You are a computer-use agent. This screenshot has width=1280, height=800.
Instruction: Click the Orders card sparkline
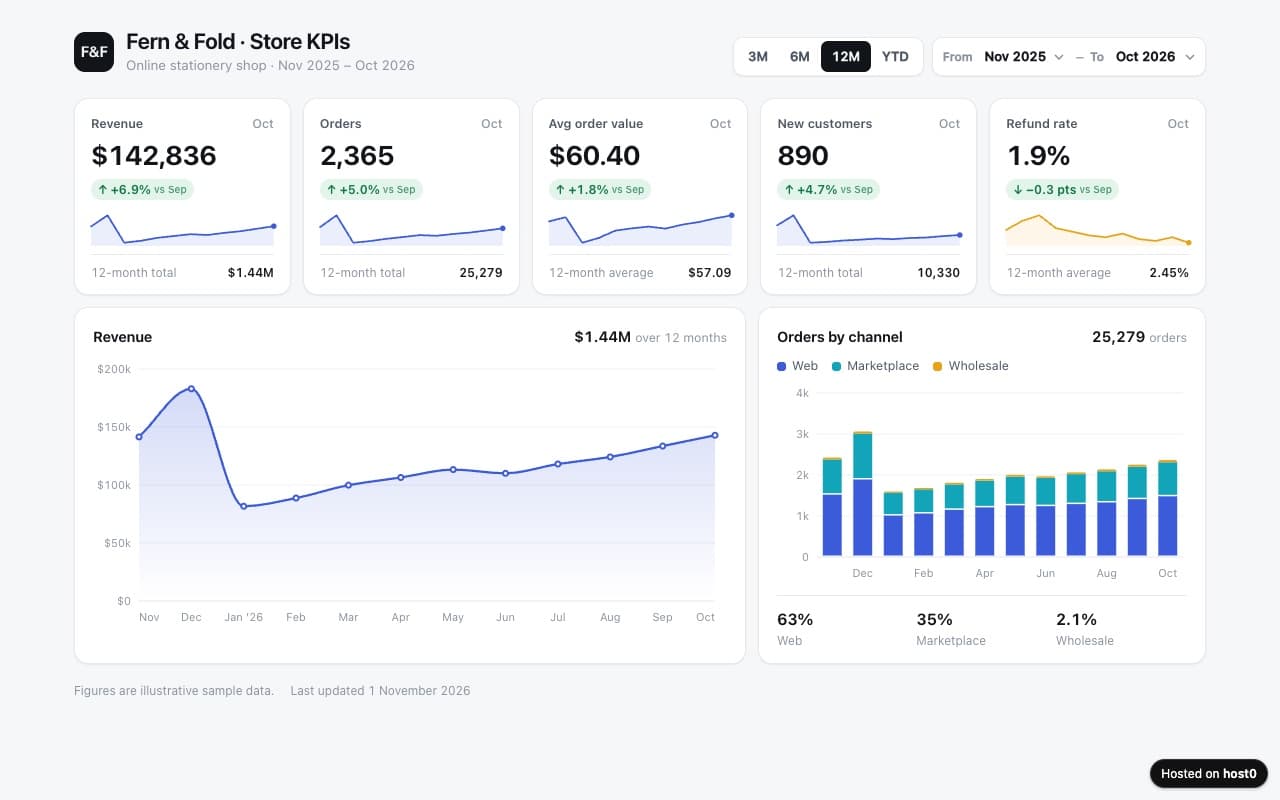[x=411, y=229]
